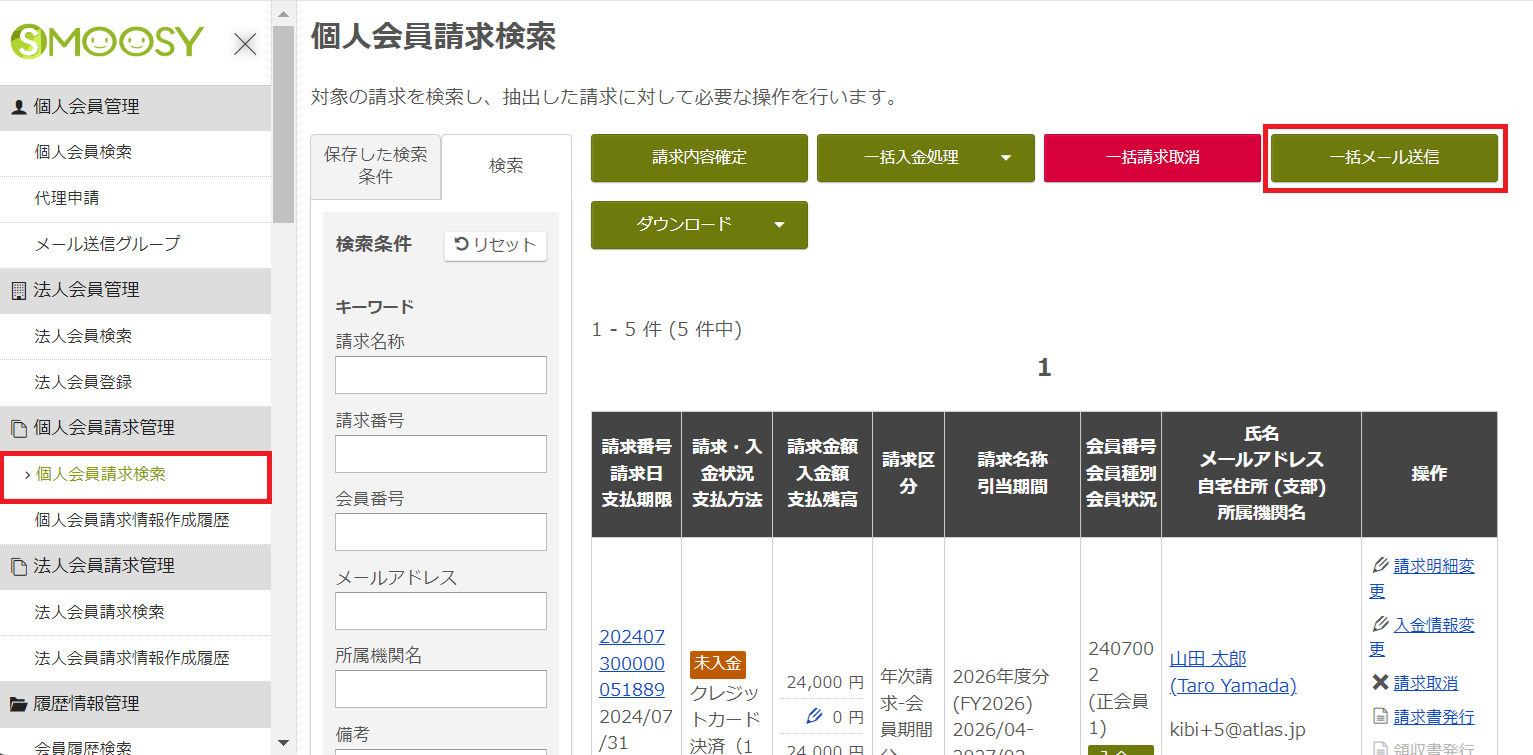Open the ダウンロード dropdown arrow
This screenshot has height=755, width=1533.
coord(782,225)
